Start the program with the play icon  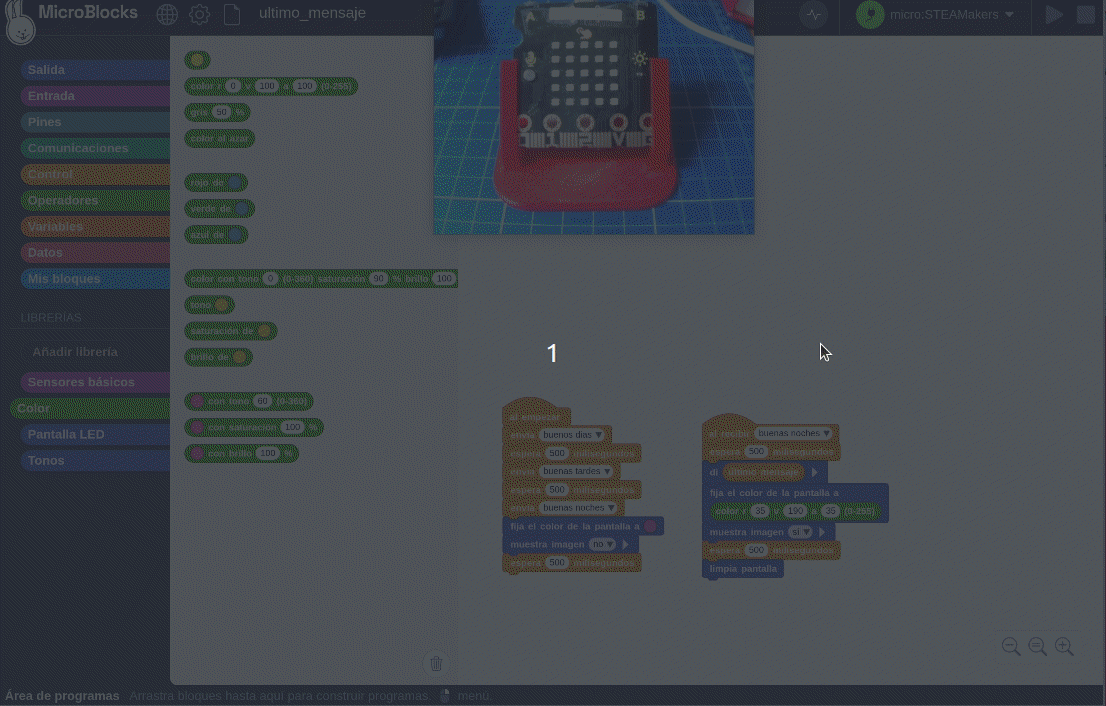[x=1054, y=15]
